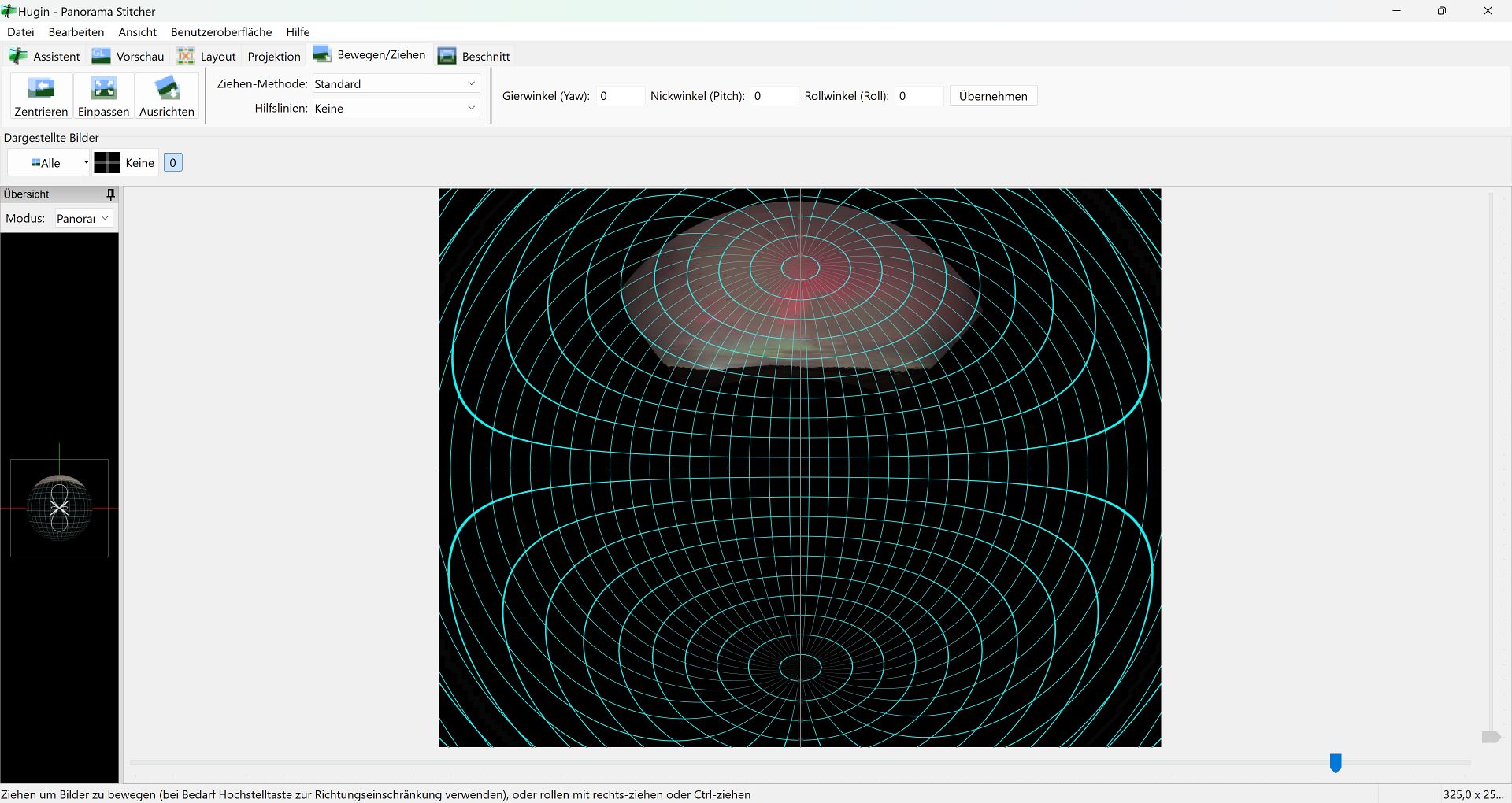Open the Vorschau tab icon
The image size is (1512, 803).
point(102,56)
